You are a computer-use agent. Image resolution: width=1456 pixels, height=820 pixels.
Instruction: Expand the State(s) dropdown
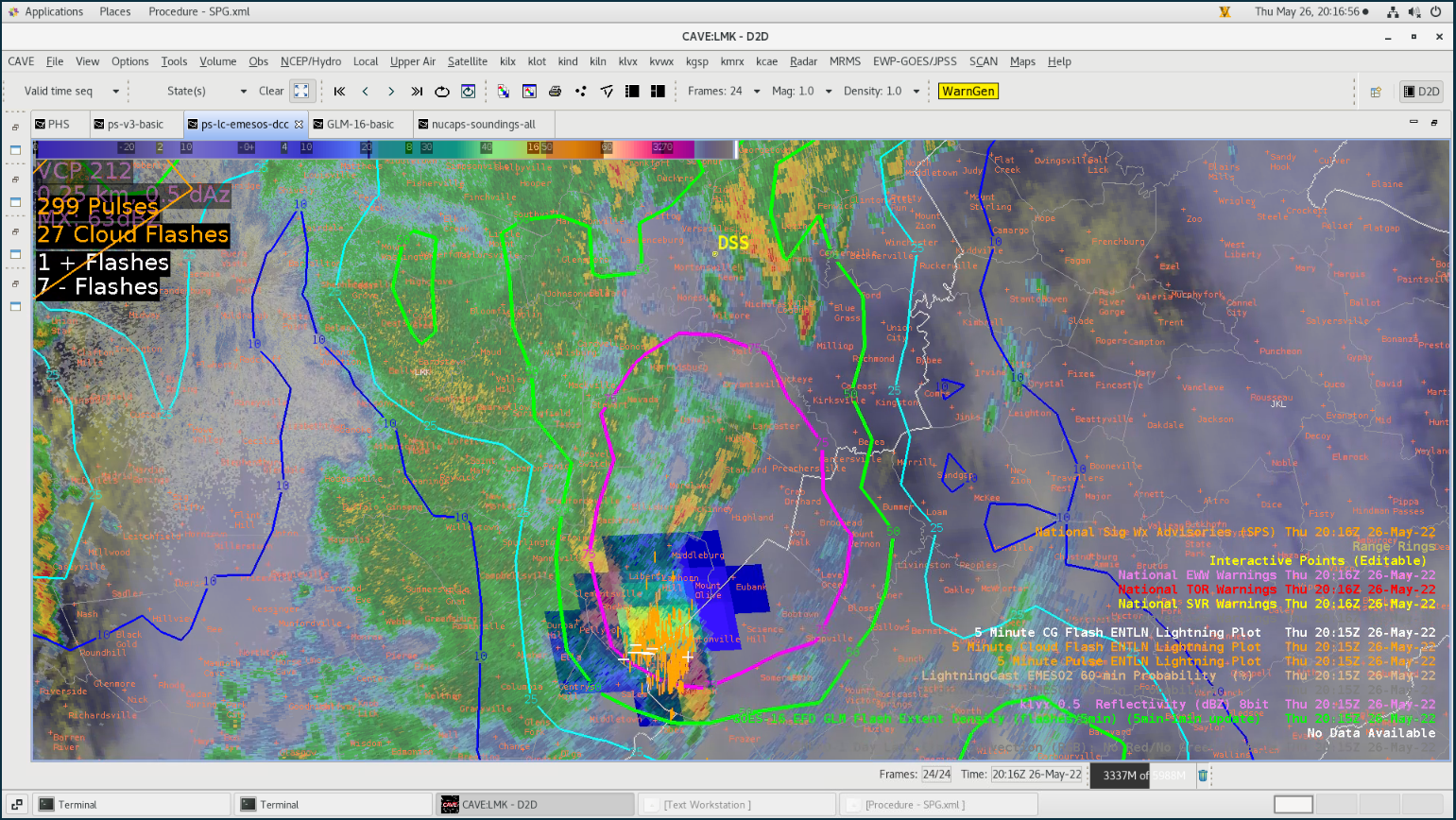pyautogui.click(x=243, y=92)
